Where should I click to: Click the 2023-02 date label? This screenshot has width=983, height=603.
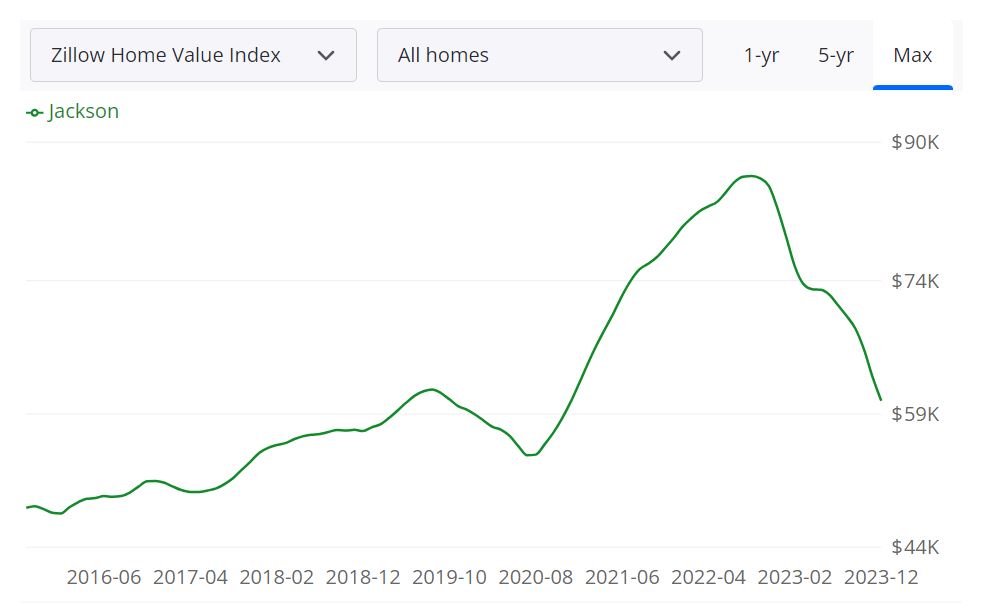(795, 577)
